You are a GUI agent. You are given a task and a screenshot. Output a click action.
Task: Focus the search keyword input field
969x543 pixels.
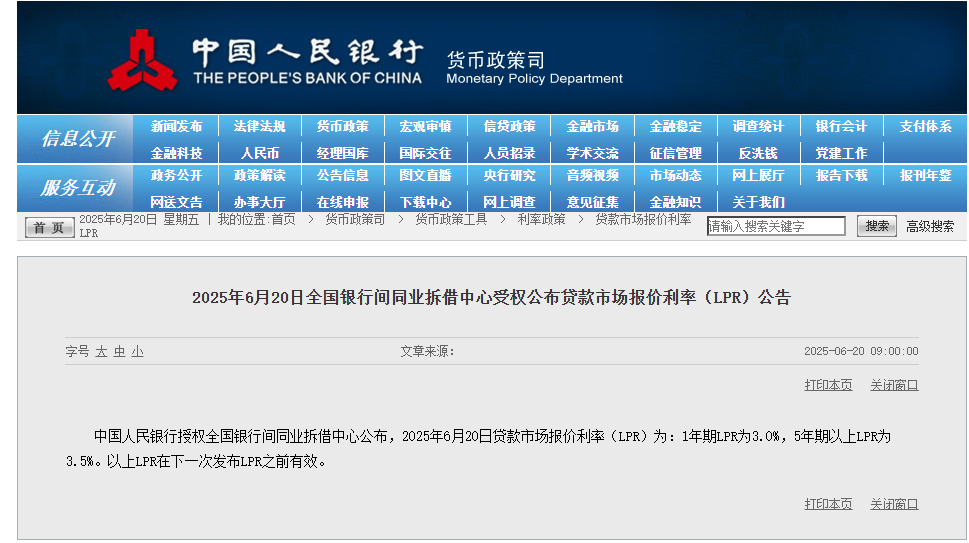pyautogui.click(x=776, y=227)
